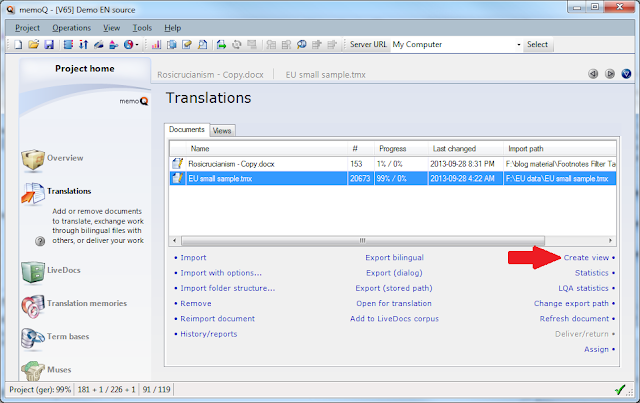Open the Operations menu

point(71,28)
